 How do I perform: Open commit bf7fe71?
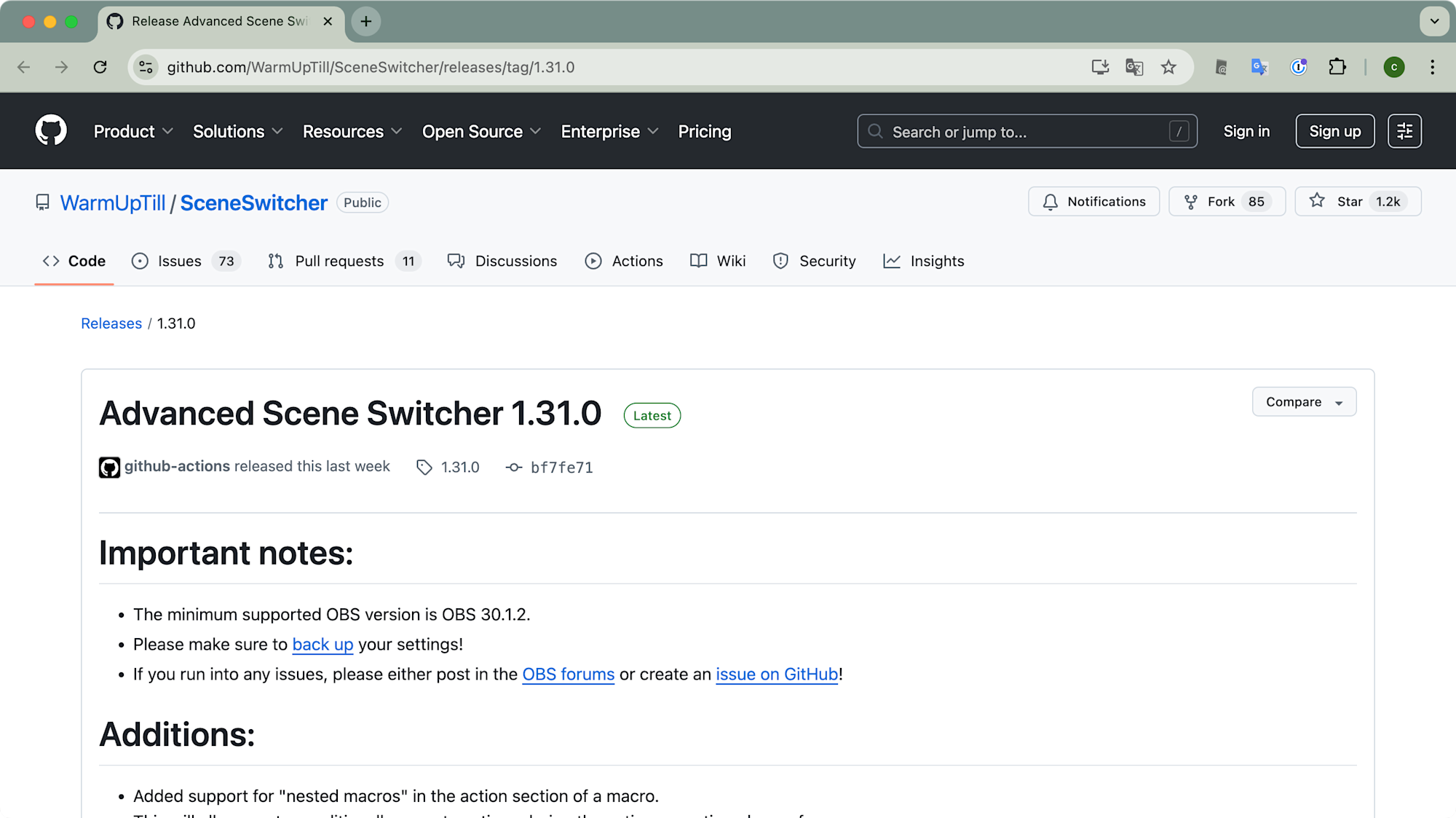click(562, 468)
